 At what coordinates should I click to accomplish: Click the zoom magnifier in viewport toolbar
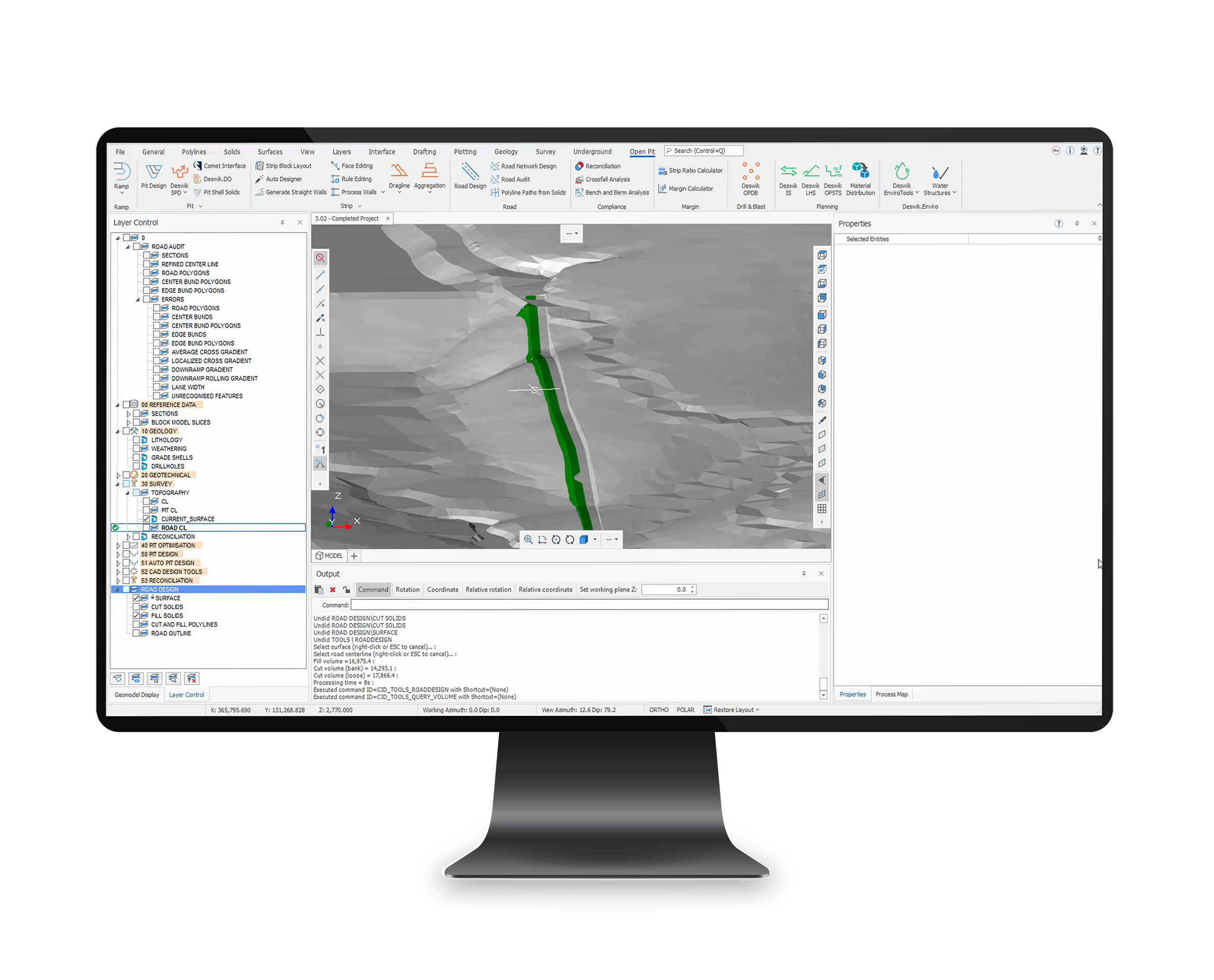tap(528, 540)
